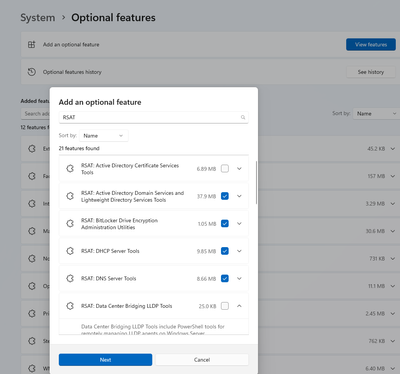Click the added features search box
The height and width of the screenshot is (374, 400).
coord(35,114)
